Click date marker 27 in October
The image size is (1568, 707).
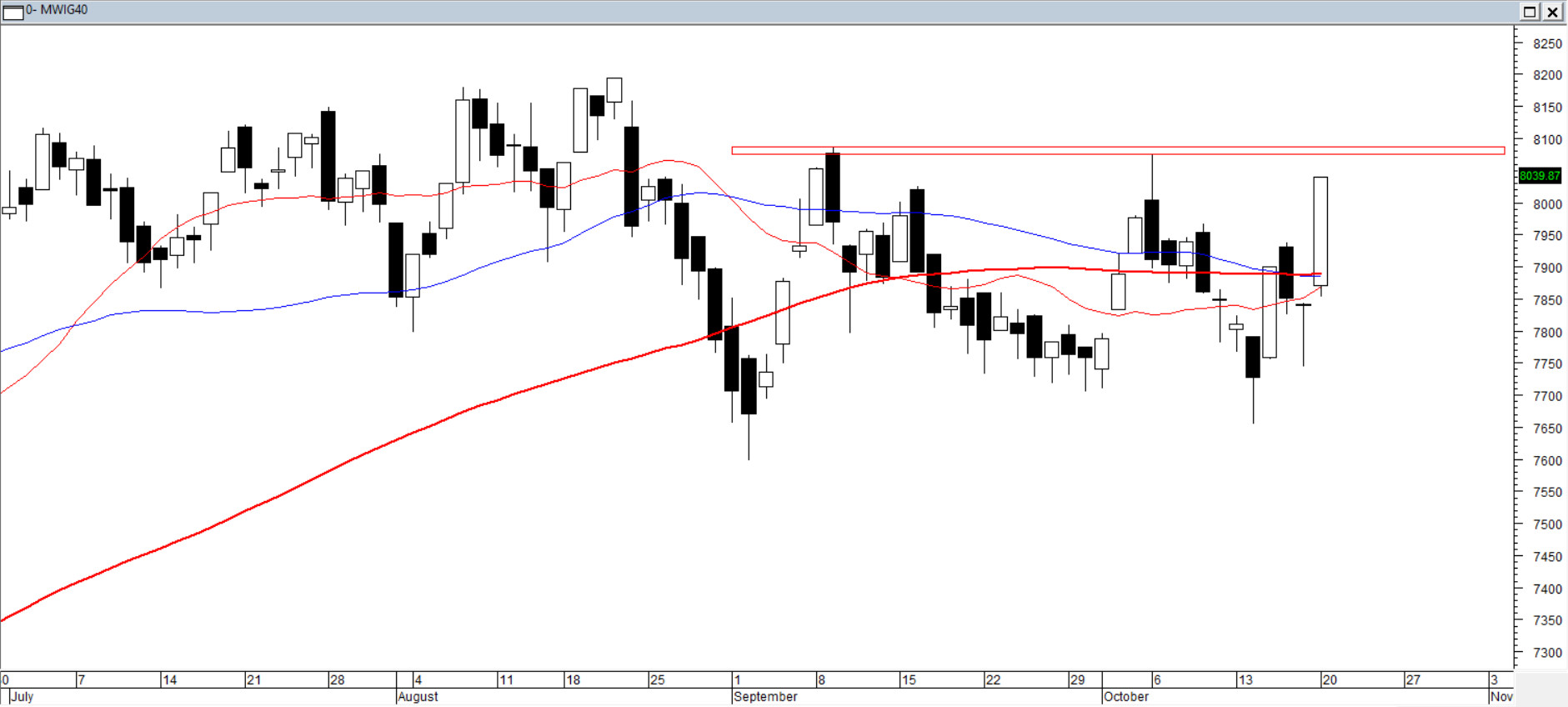(1413, 680)
